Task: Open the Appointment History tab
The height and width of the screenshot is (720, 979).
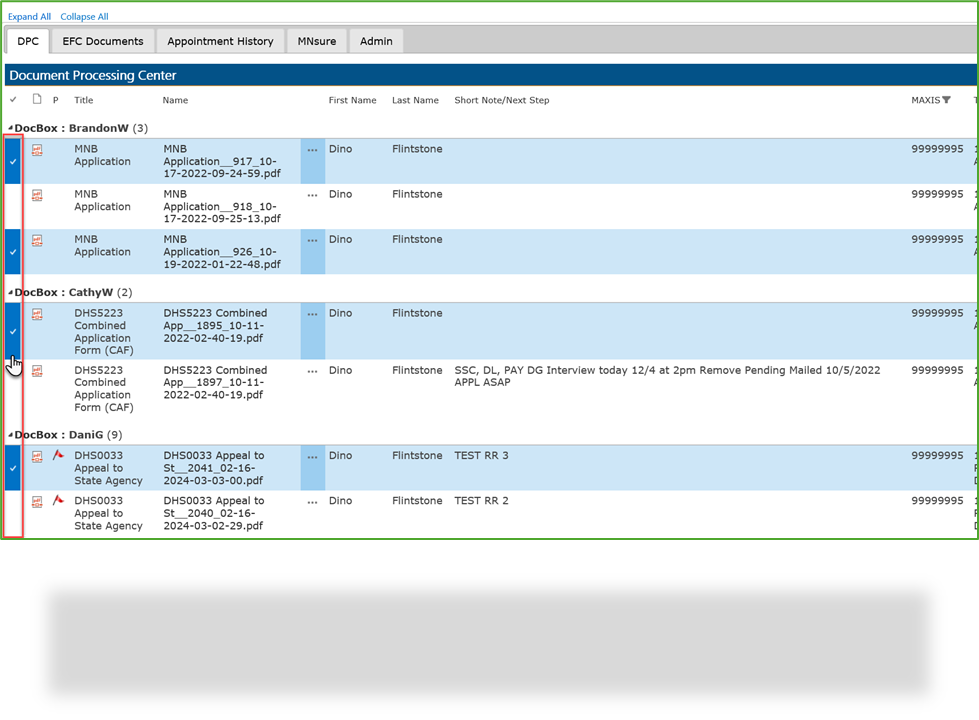Action: (x=220, y=41)
